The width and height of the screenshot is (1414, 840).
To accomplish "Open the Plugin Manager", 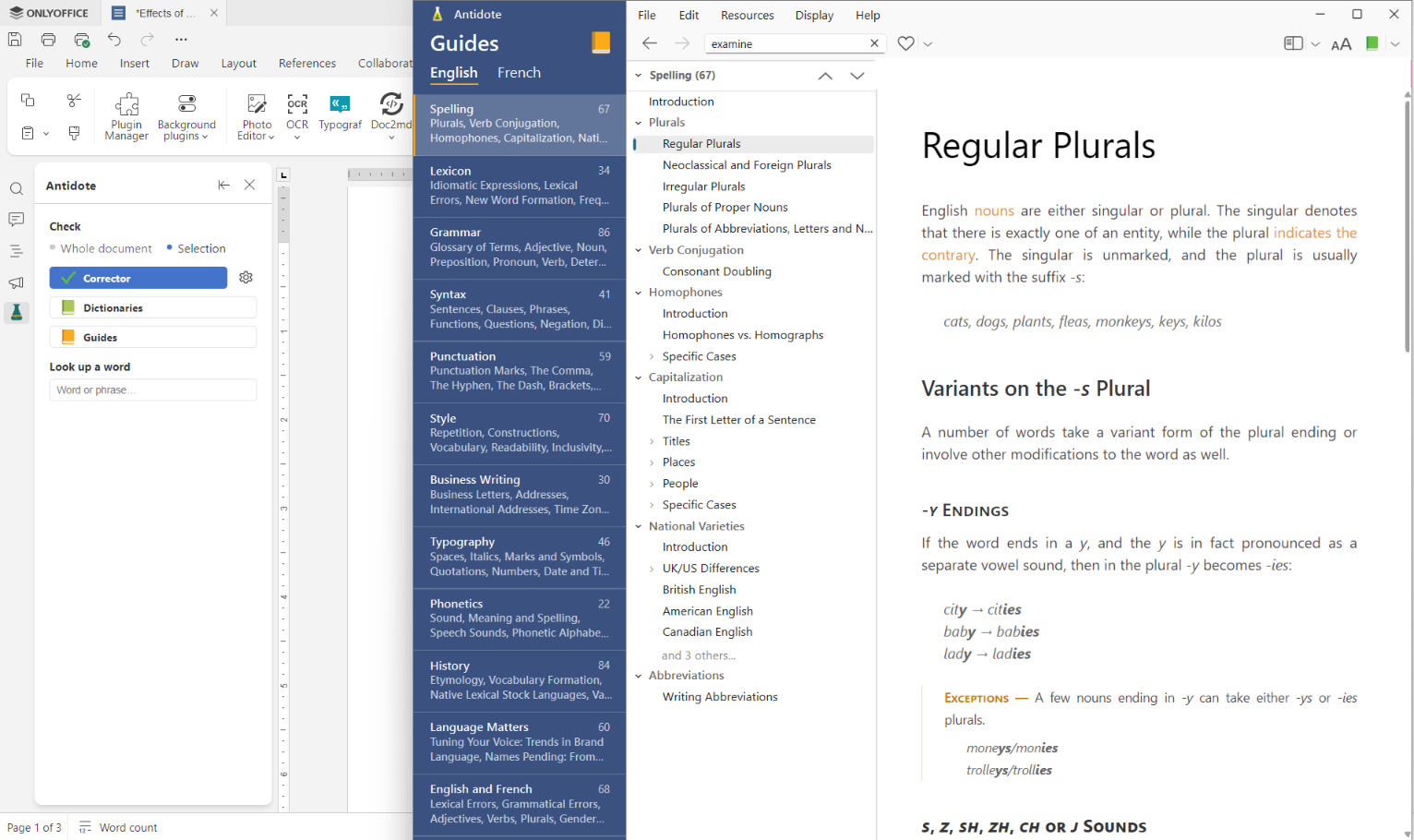I will click(x=126, y=116).
